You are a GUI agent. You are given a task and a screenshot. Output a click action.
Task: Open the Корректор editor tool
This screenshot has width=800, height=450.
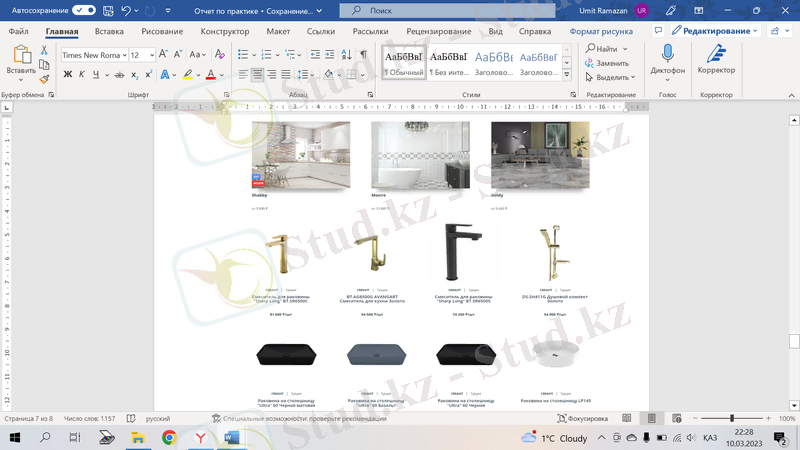pos(716,60)
